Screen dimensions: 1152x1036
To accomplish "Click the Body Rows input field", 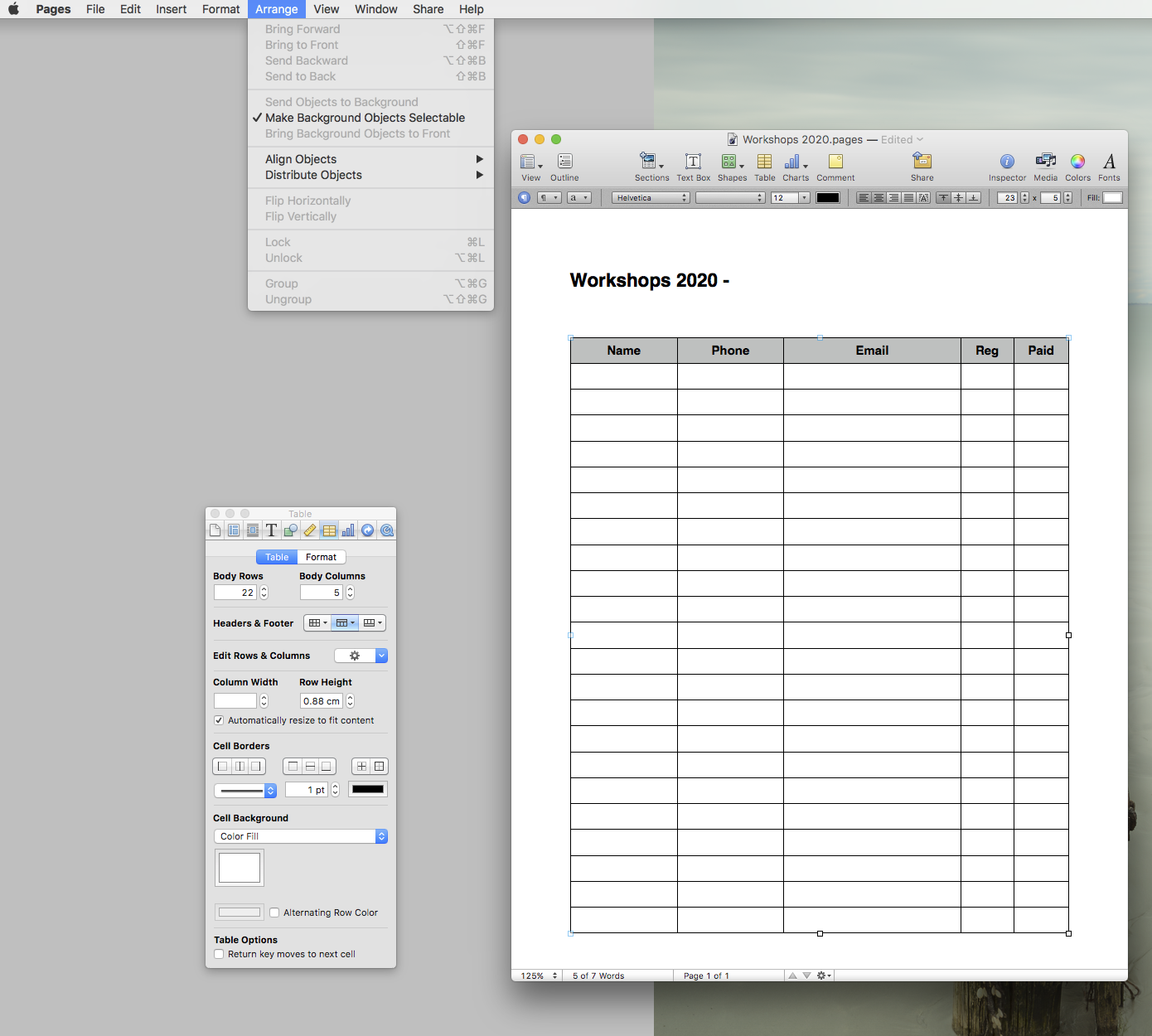I will pyautogui.click(x=235, y=593).
